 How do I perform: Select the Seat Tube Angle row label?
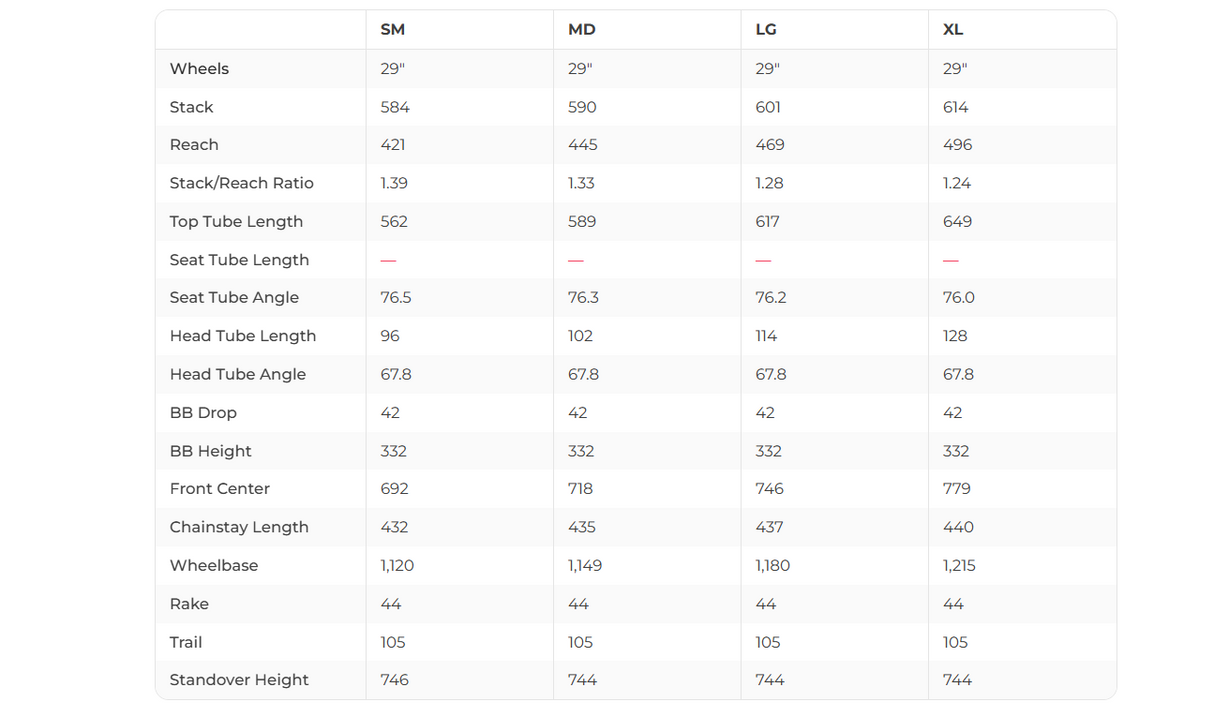[234, 298]
